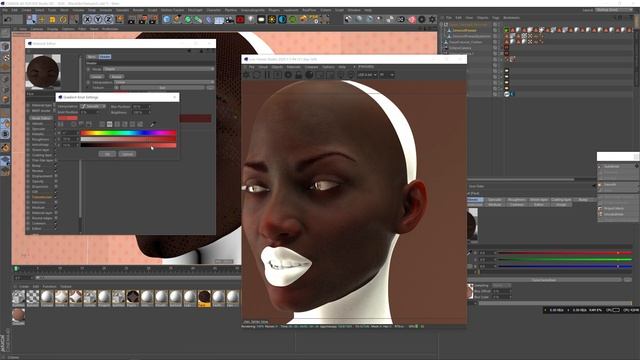Select the Rotate tool in the top toolbar
Screen dimensions: 640x360
63,19
